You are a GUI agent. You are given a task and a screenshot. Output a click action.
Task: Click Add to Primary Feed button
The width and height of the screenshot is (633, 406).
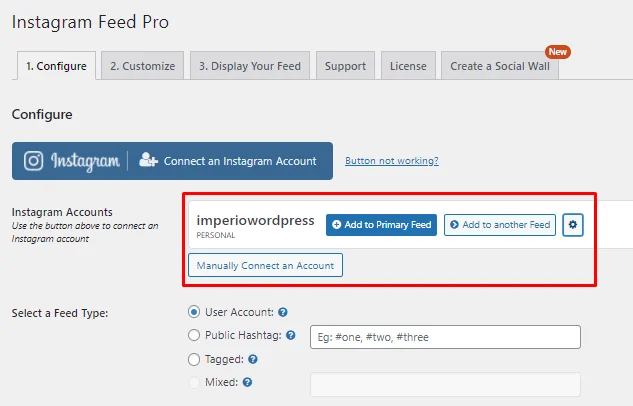click(x=381, y=225)
